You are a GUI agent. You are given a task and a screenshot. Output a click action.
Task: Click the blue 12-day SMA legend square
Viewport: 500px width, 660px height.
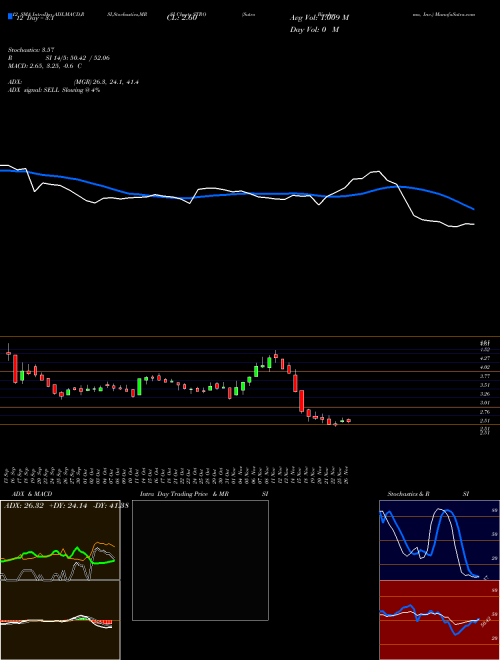tap(10, 17)
